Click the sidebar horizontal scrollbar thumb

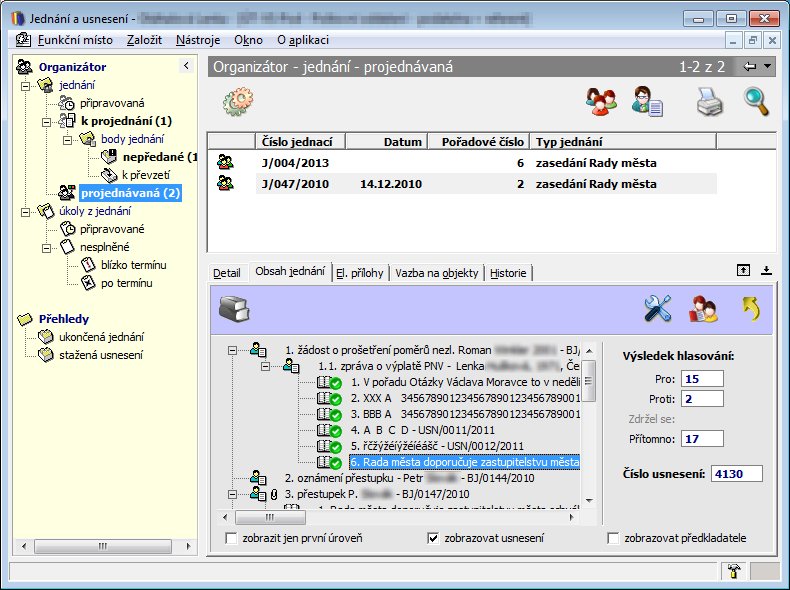click(x=103, y=546)
